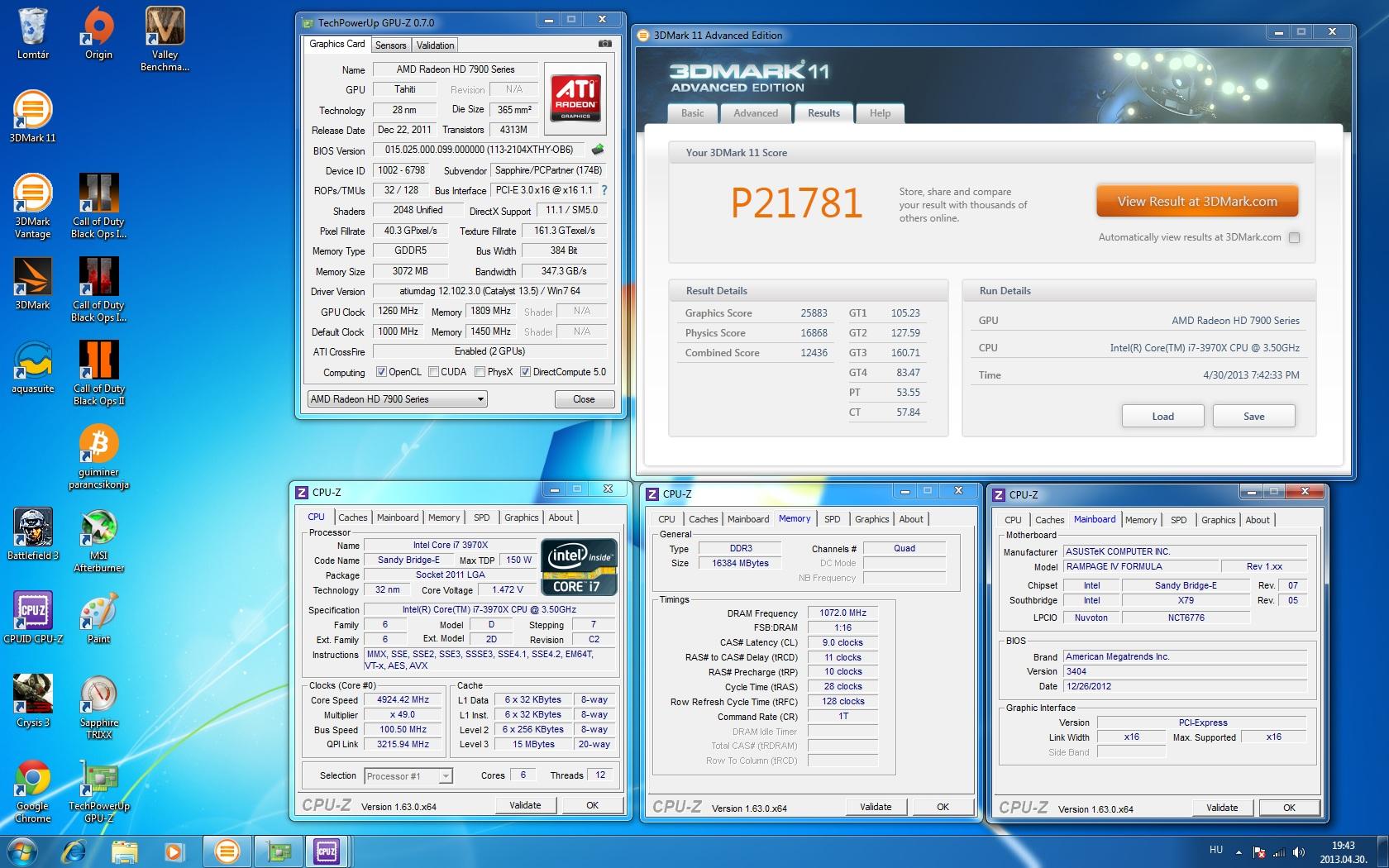Click the HU language indicator in the taskbar
Screen dimensions: 1389x868
(1215, 850)
